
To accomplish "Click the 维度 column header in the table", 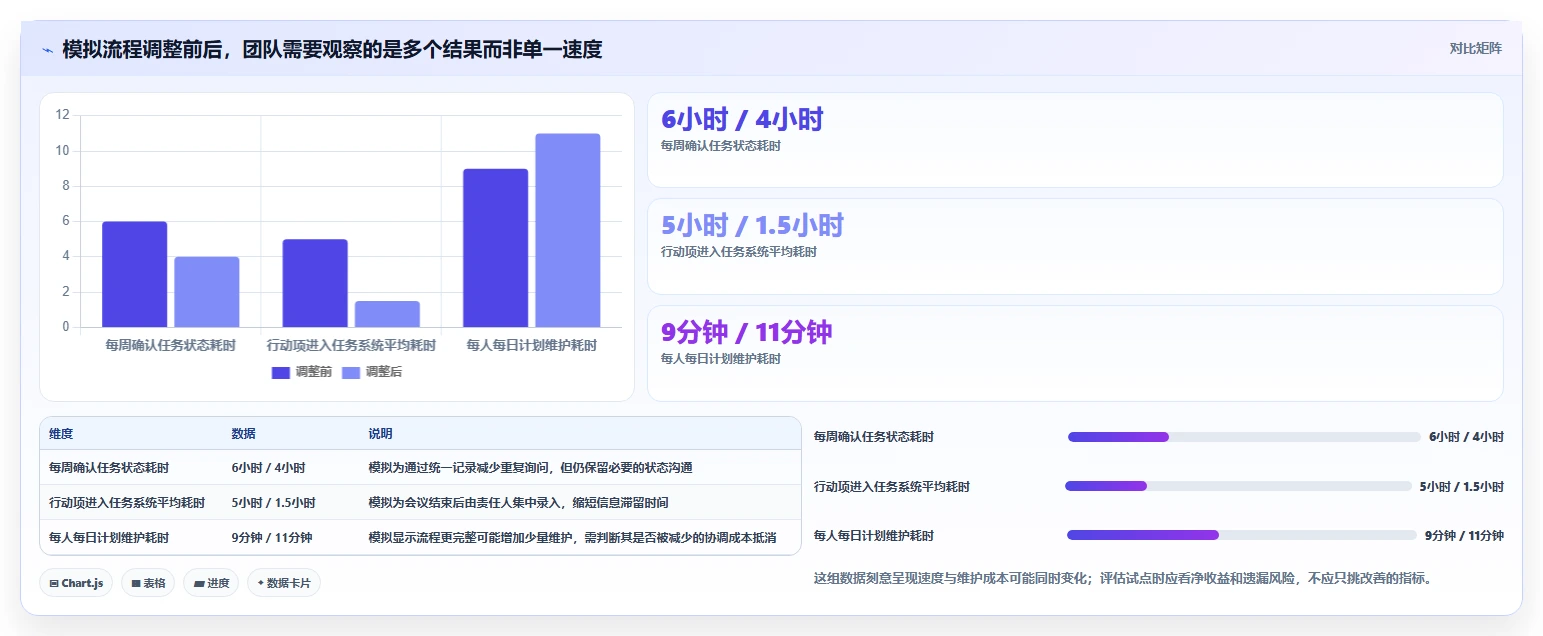I will click(61, 434).
